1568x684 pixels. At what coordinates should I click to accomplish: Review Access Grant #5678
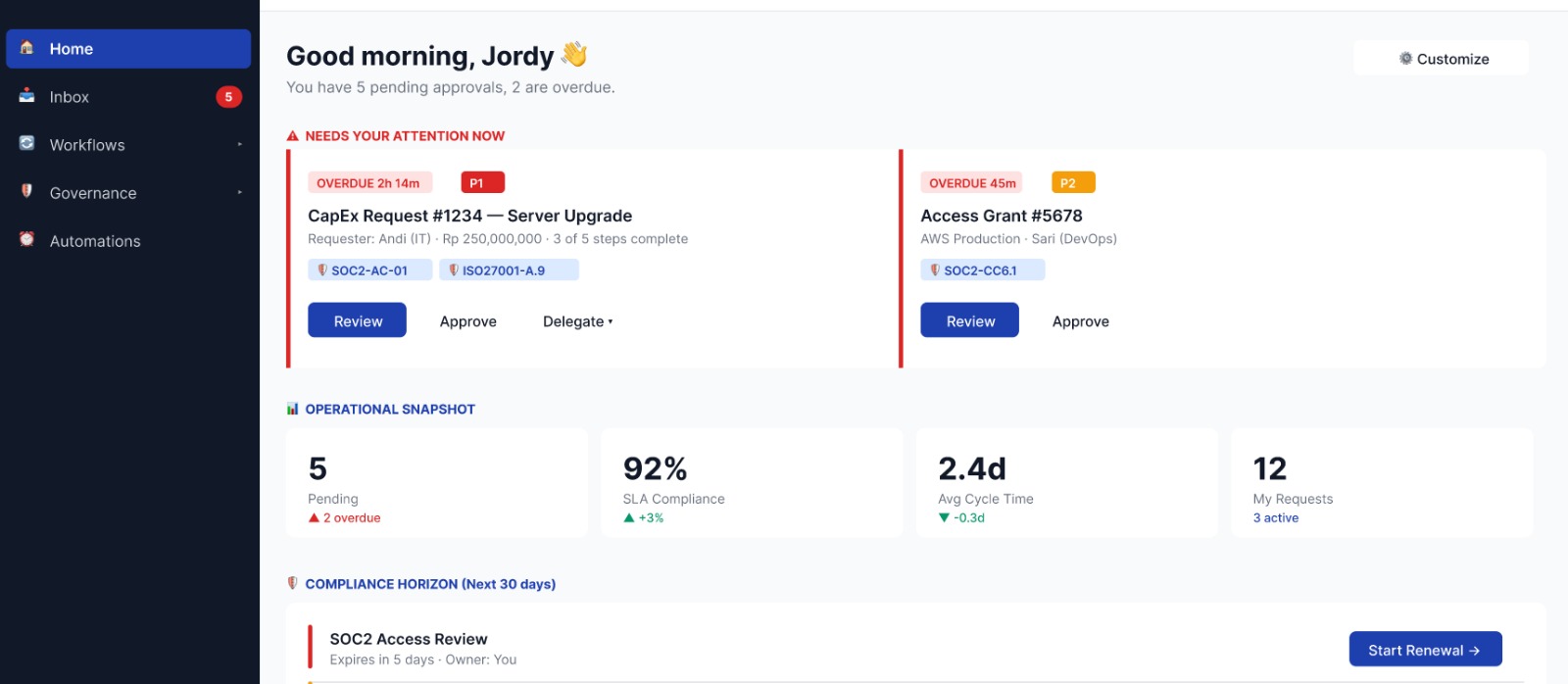click(969, 320)
